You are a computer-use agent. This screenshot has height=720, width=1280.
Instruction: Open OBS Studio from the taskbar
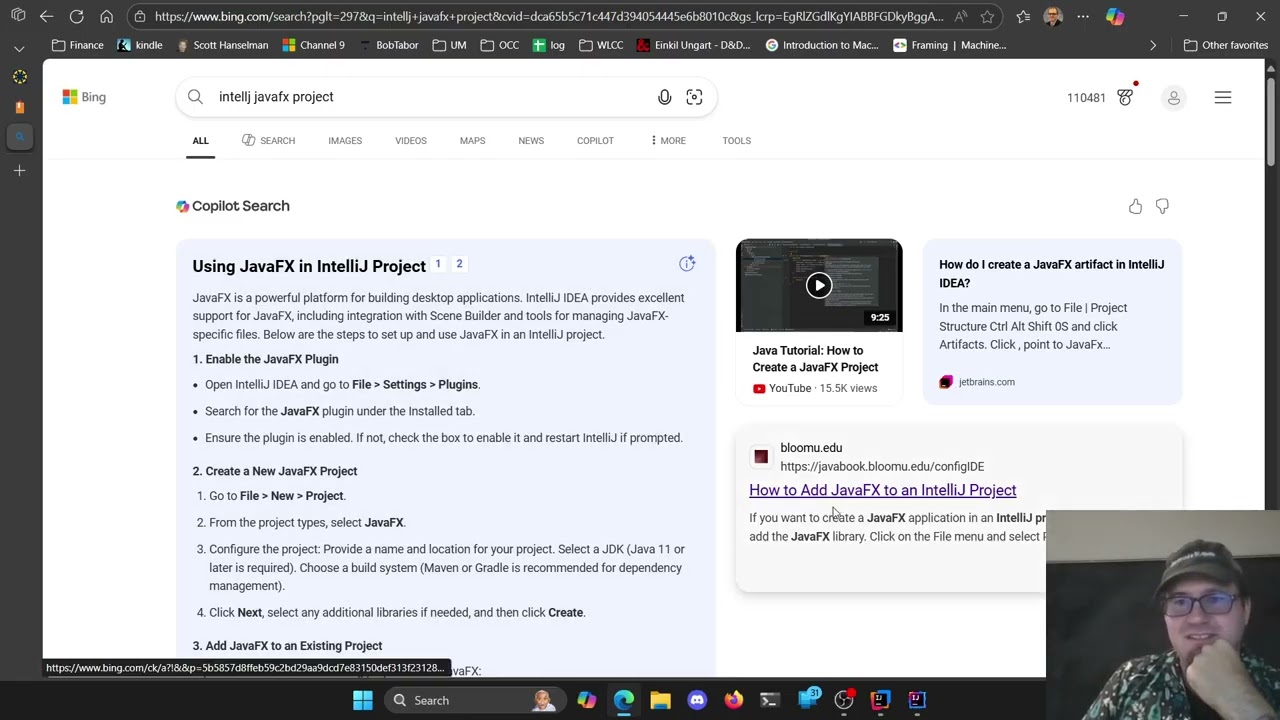(x=844, y=700)
